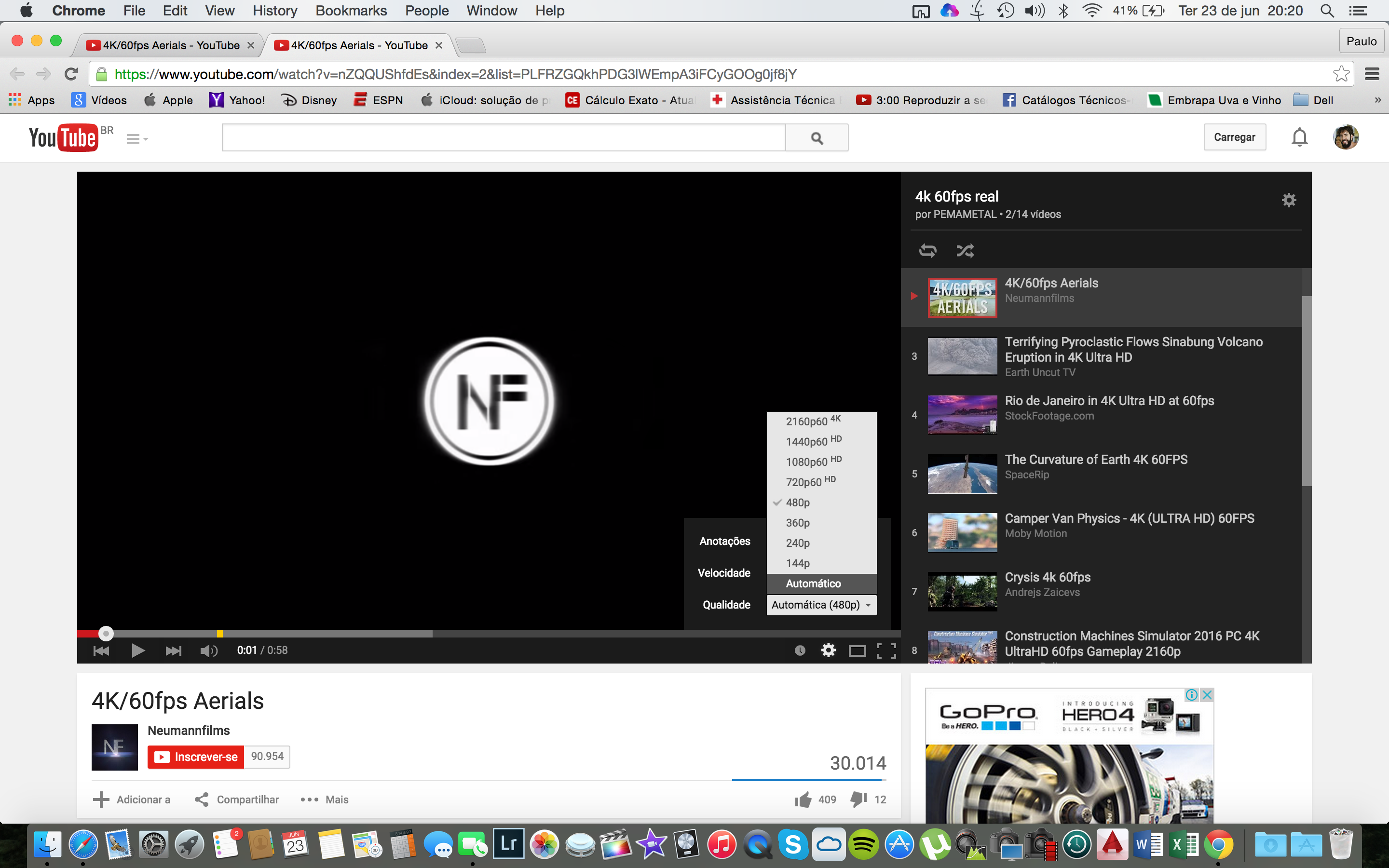Toggle playlist shuffle mode
Viewport: 1389px width, 868px height.
(x=965, y=250)
